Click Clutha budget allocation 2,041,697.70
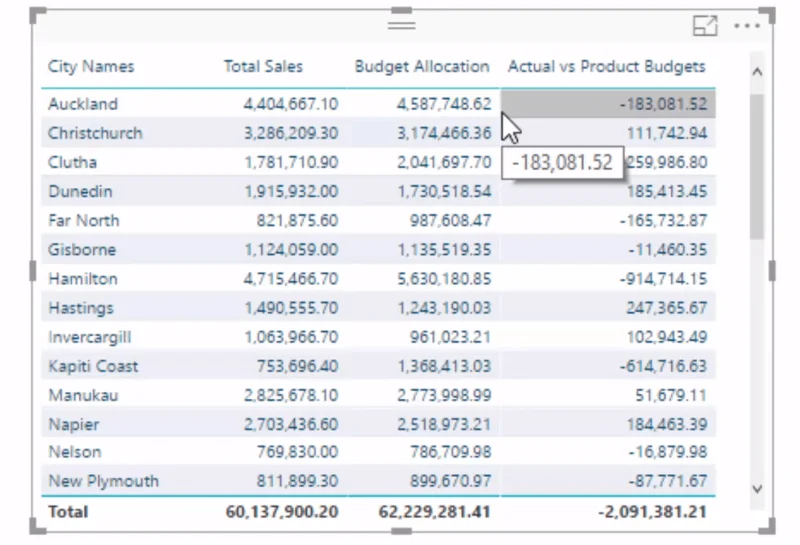Viewport: 800px width, 545px height. pyautogui.click(x=444, y=162)
